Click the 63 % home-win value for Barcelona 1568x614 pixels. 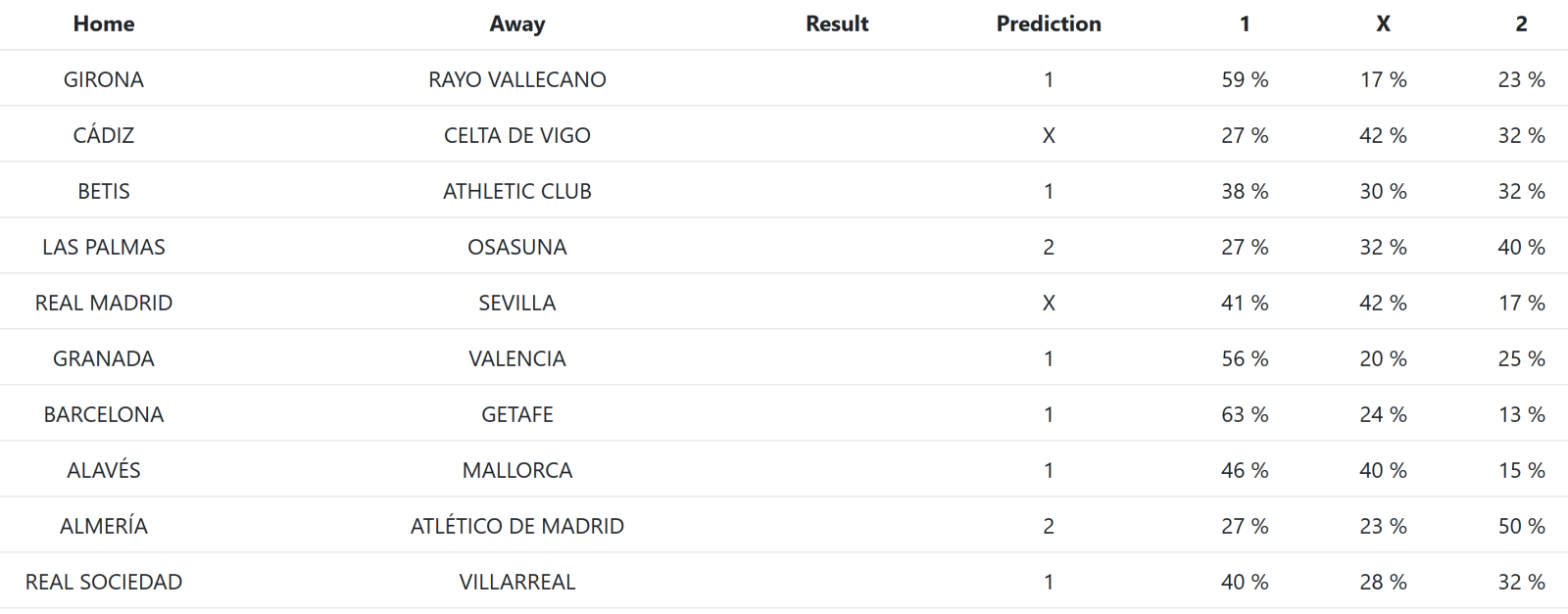tap(1245, 414)
